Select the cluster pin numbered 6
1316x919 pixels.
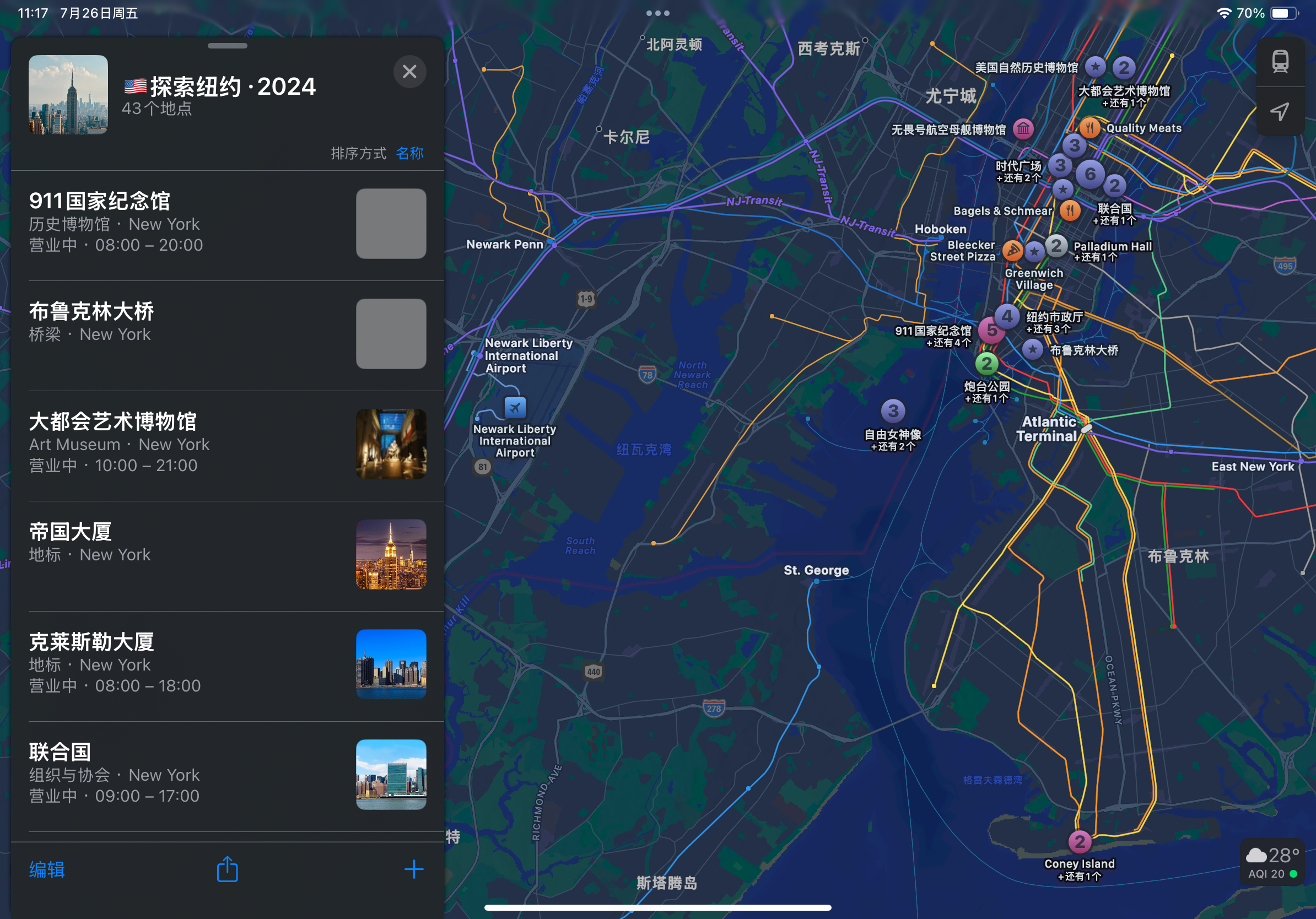click(x=1090, y=174)
